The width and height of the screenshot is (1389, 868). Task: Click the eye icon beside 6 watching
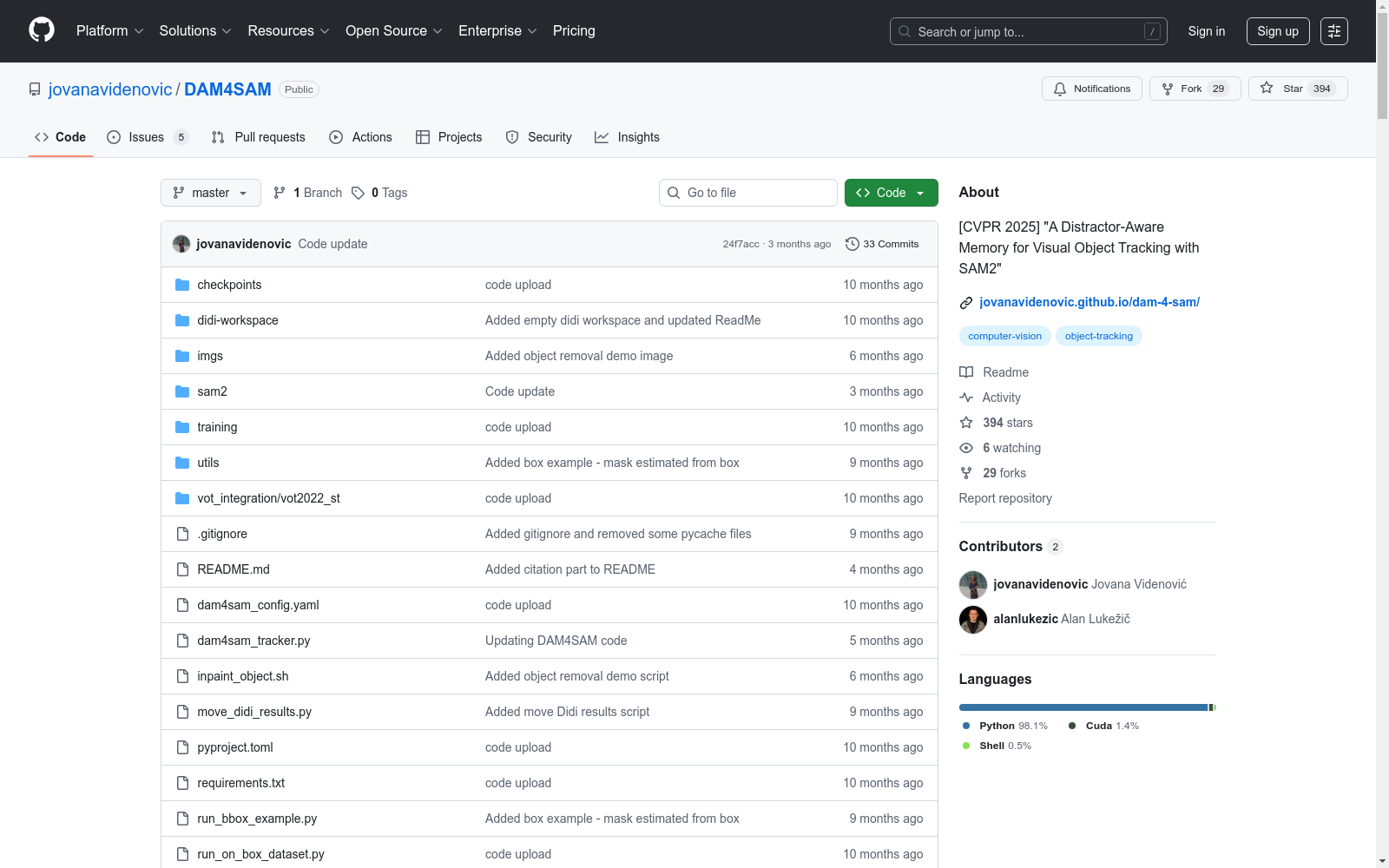click(966, 448)
